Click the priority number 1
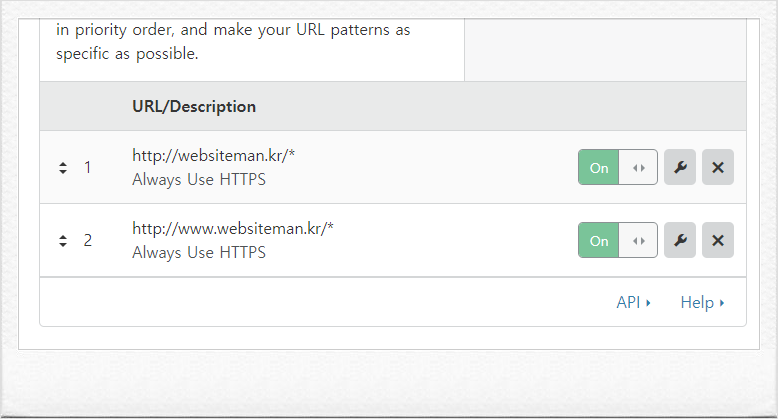 88,167
